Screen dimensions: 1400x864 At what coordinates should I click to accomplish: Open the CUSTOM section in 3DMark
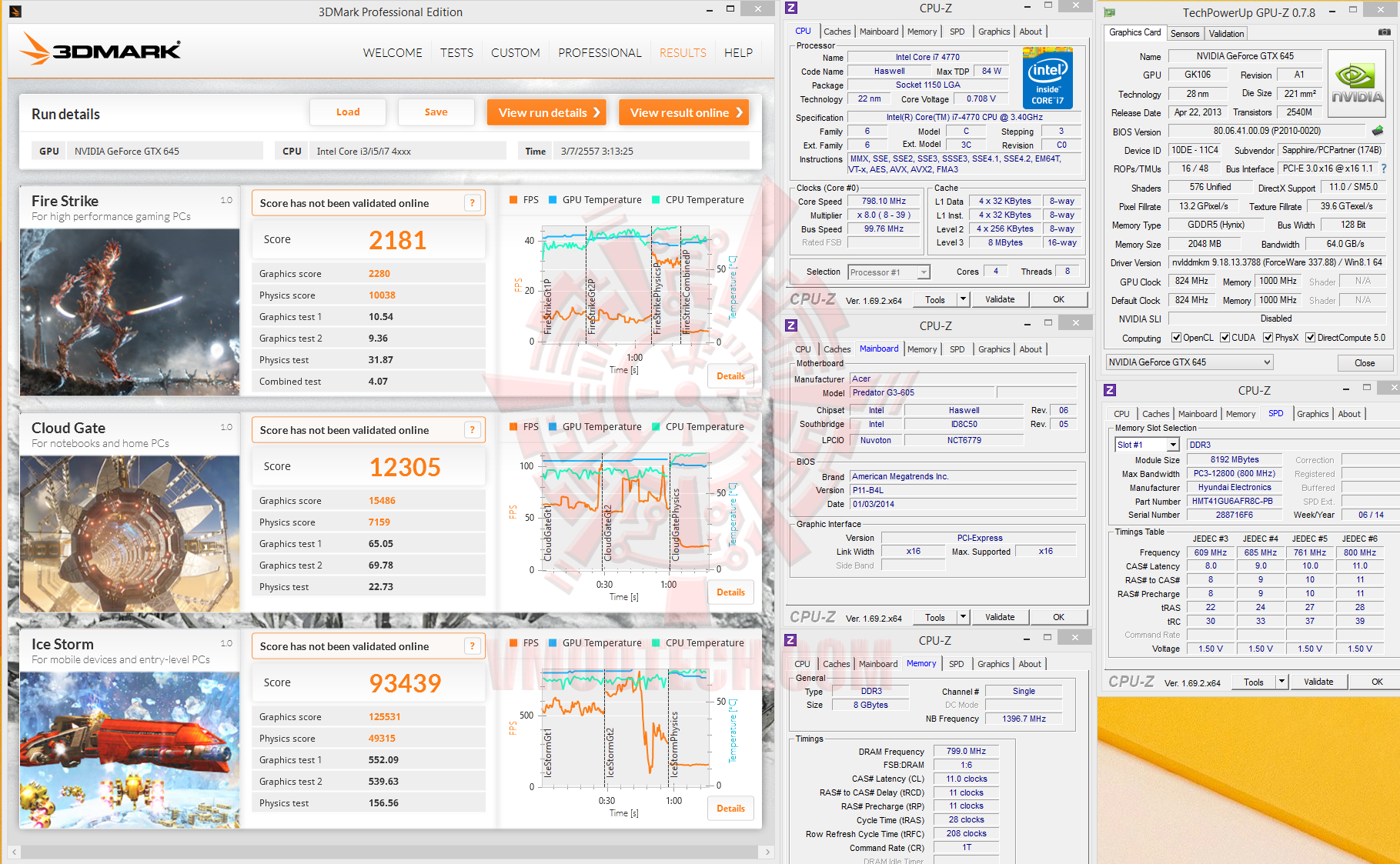516,52
